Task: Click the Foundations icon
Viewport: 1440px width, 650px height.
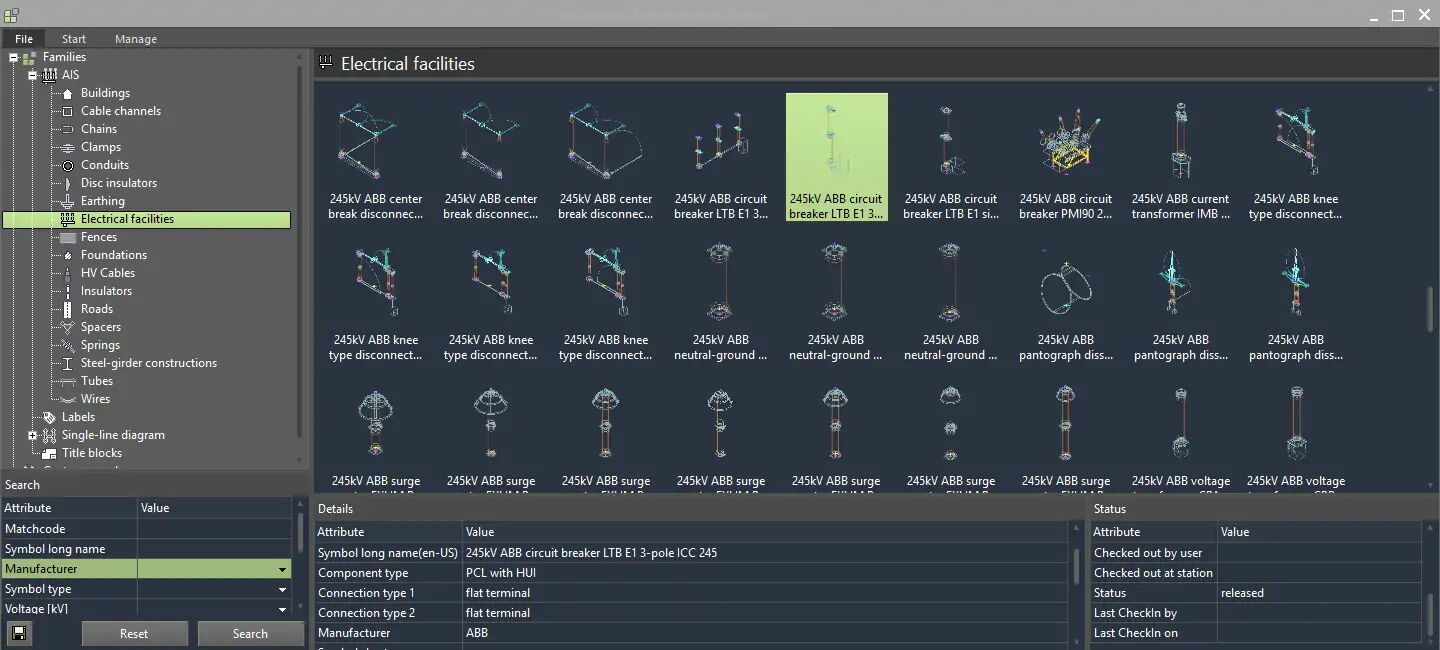Action: coord(68,255)
